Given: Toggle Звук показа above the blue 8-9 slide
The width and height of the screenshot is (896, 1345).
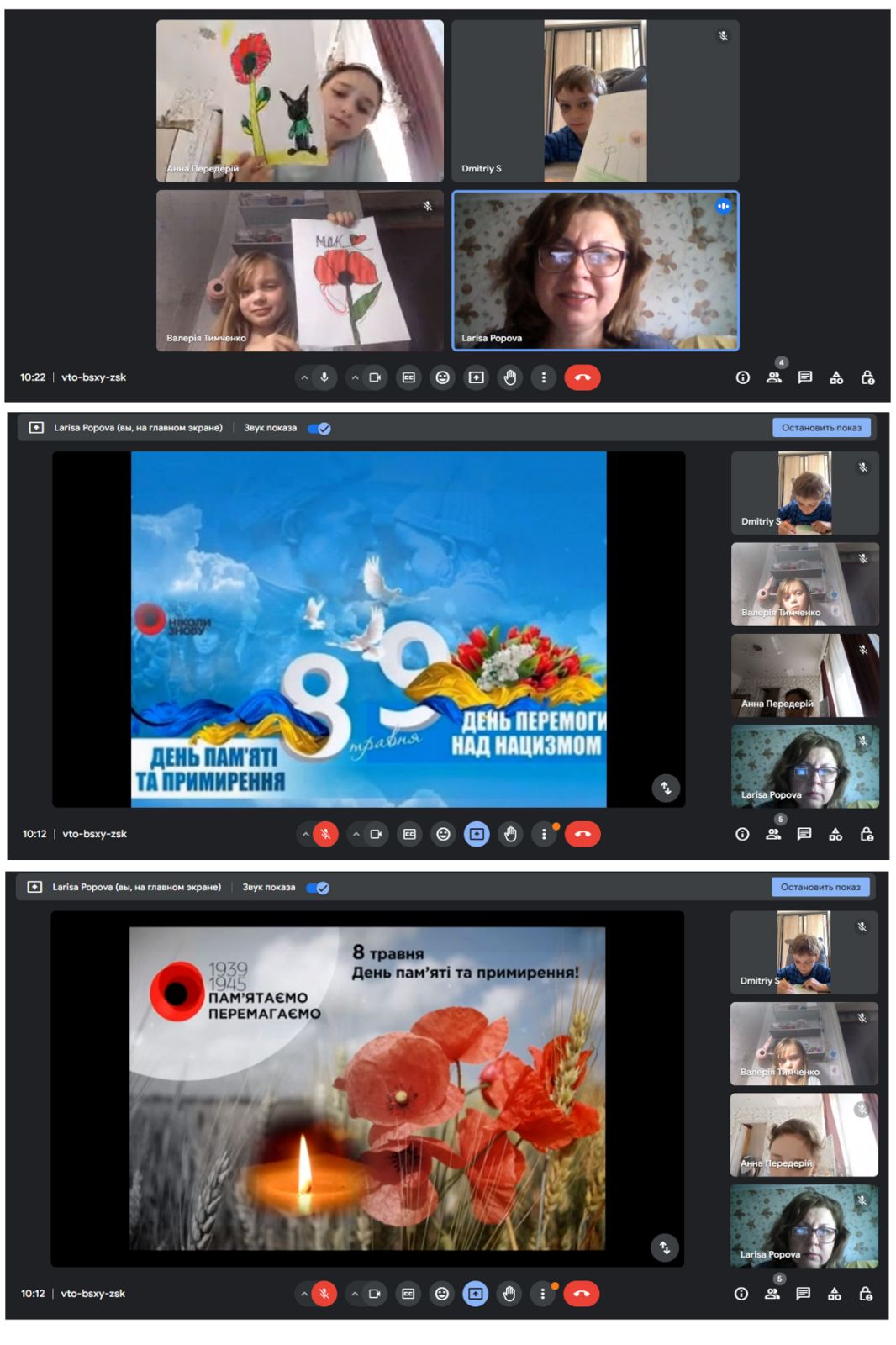Looking at the screenshot, I should coord(319,428).
